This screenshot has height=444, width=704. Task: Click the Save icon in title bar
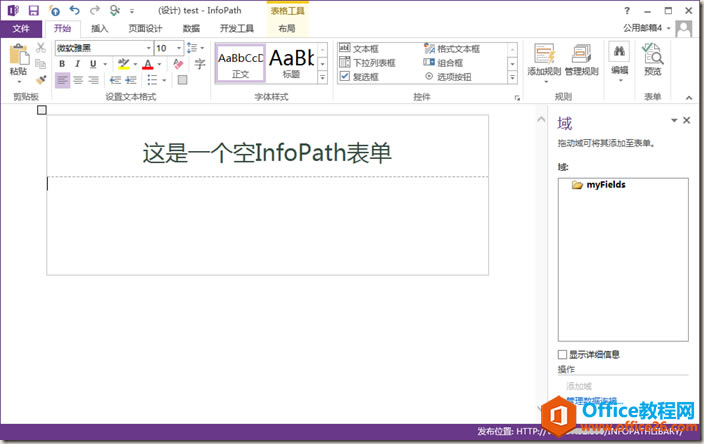[x=33, y=10]
